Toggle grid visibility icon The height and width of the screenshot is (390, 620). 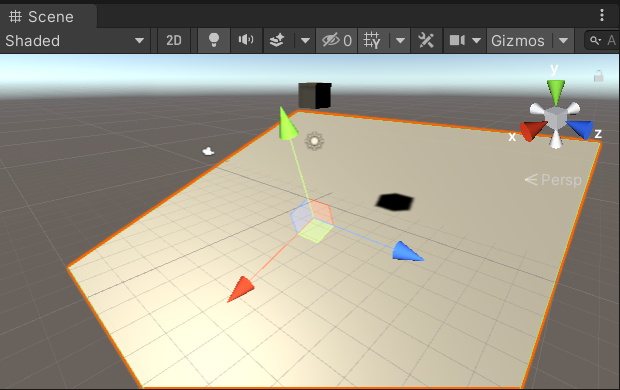372,41
